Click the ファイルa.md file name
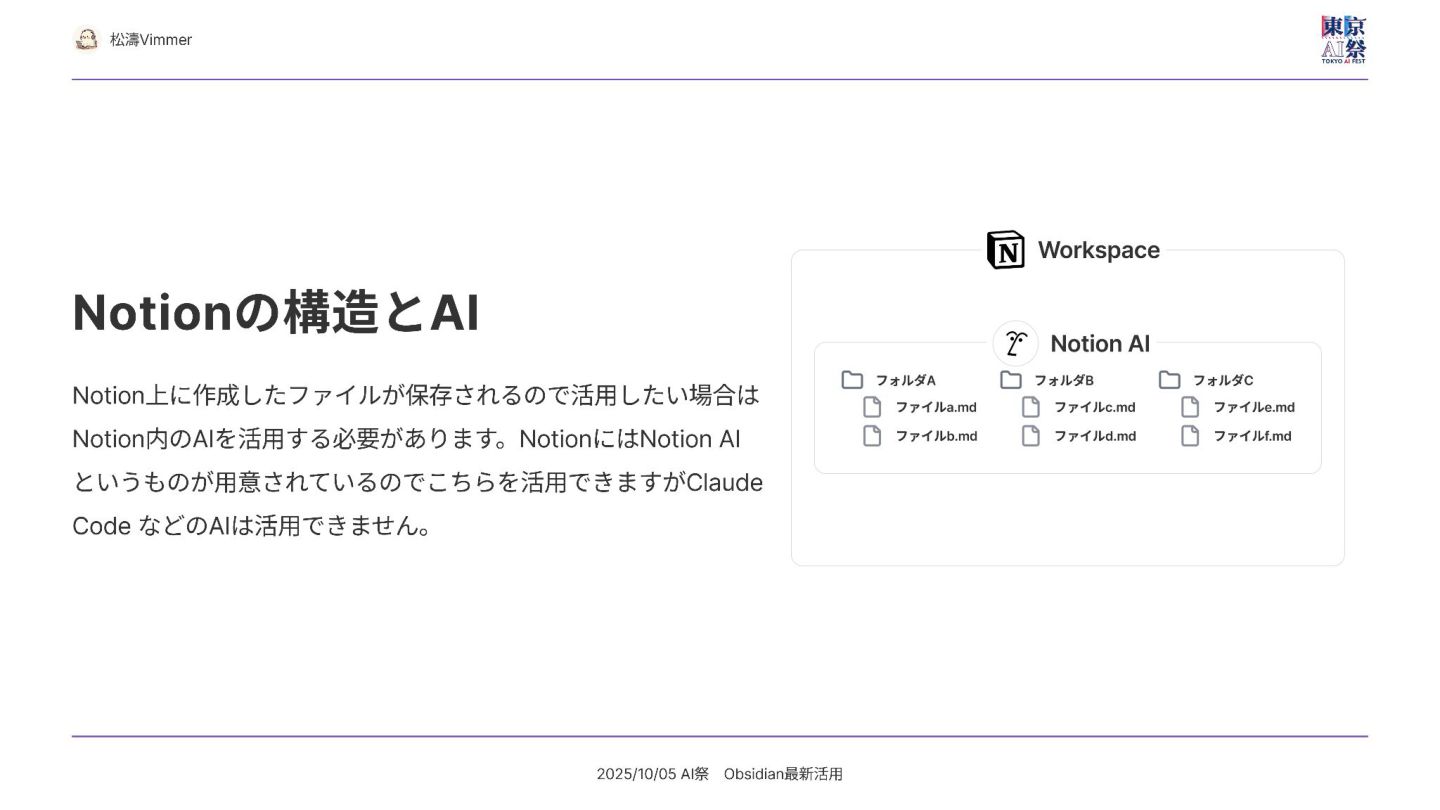The image size is (1440, 810). coord(936,407)
